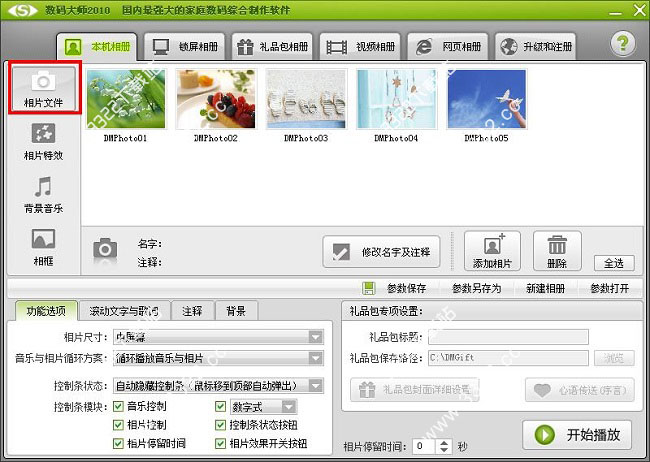Image resolution: width=650 pixels, height=462 pixels.
Task: Select the 滚动文字与歌词 tab
Action: tap(124, 311)
